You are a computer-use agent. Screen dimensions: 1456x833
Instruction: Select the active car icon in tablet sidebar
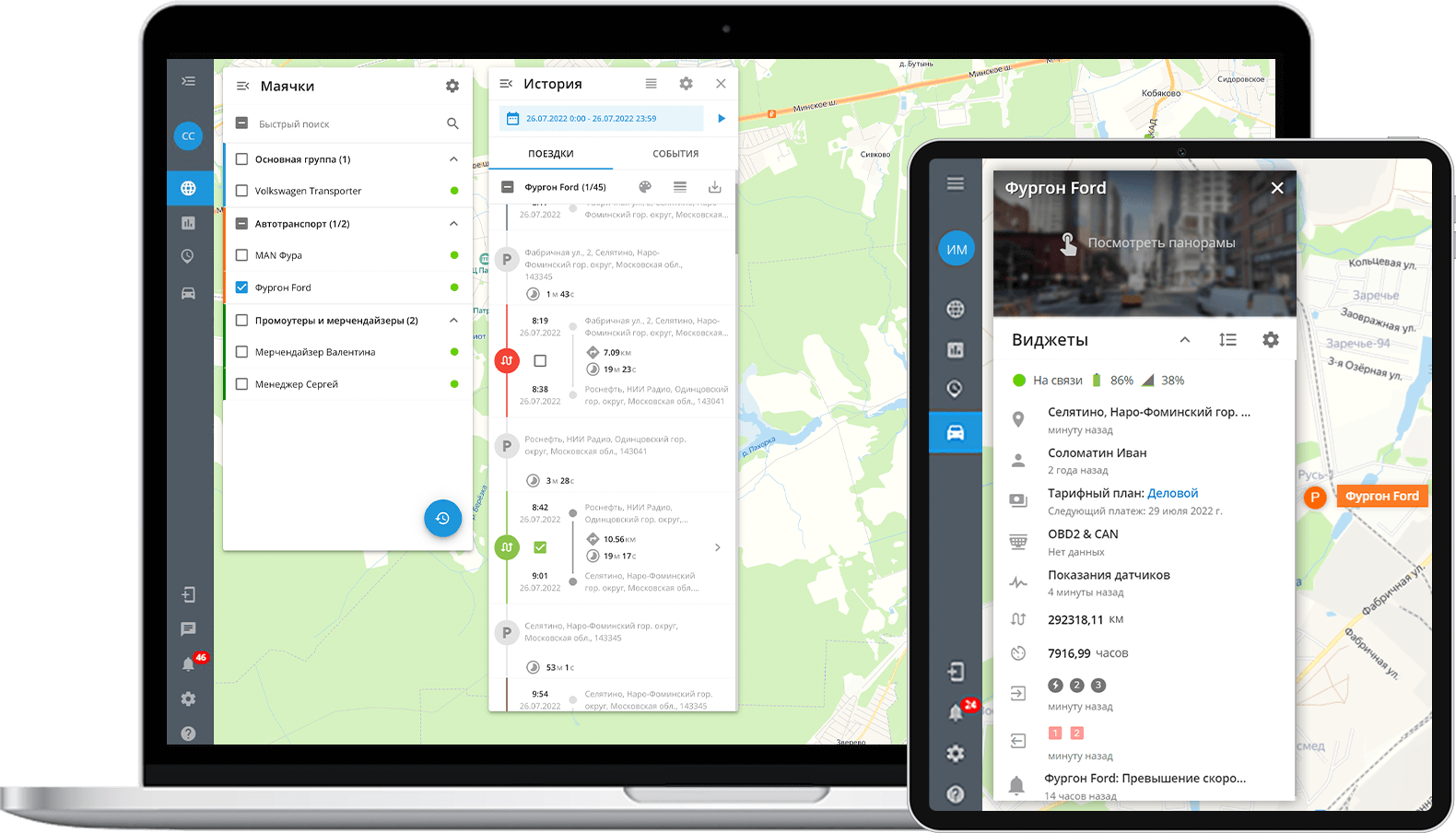click(x=956, y=432)
